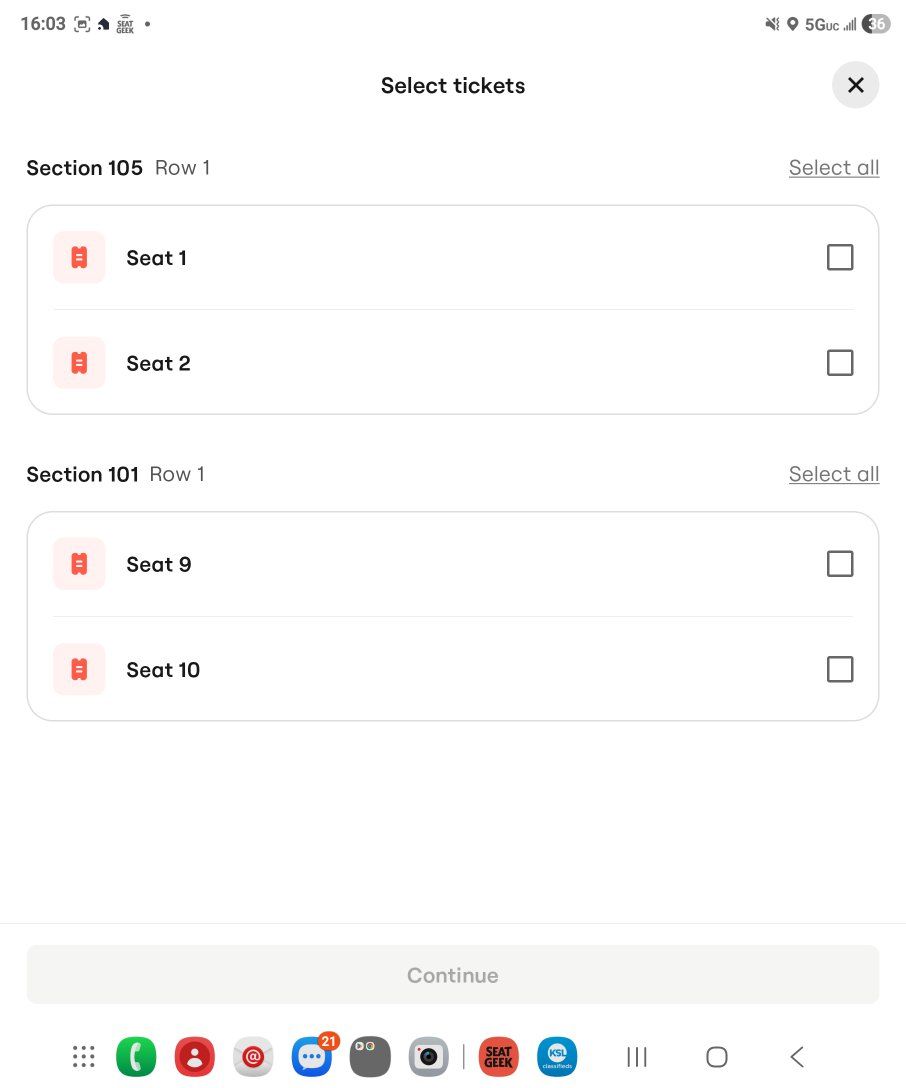Launch the red Contacts app
Screen dimensions: 906x1088
click(194, 1057)
